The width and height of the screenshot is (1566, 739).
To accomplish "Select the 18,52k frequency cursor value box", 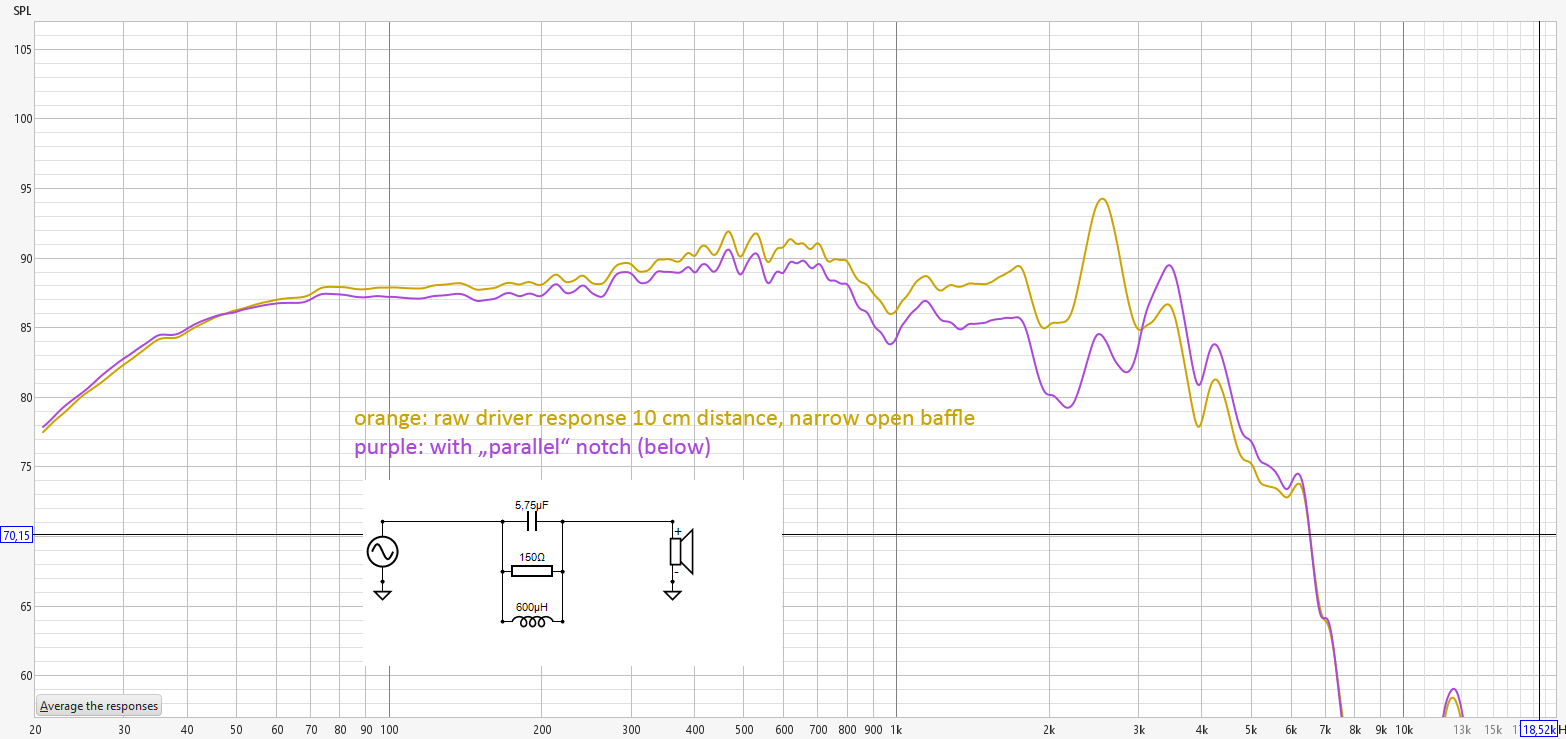I will tap(1539, 730).
